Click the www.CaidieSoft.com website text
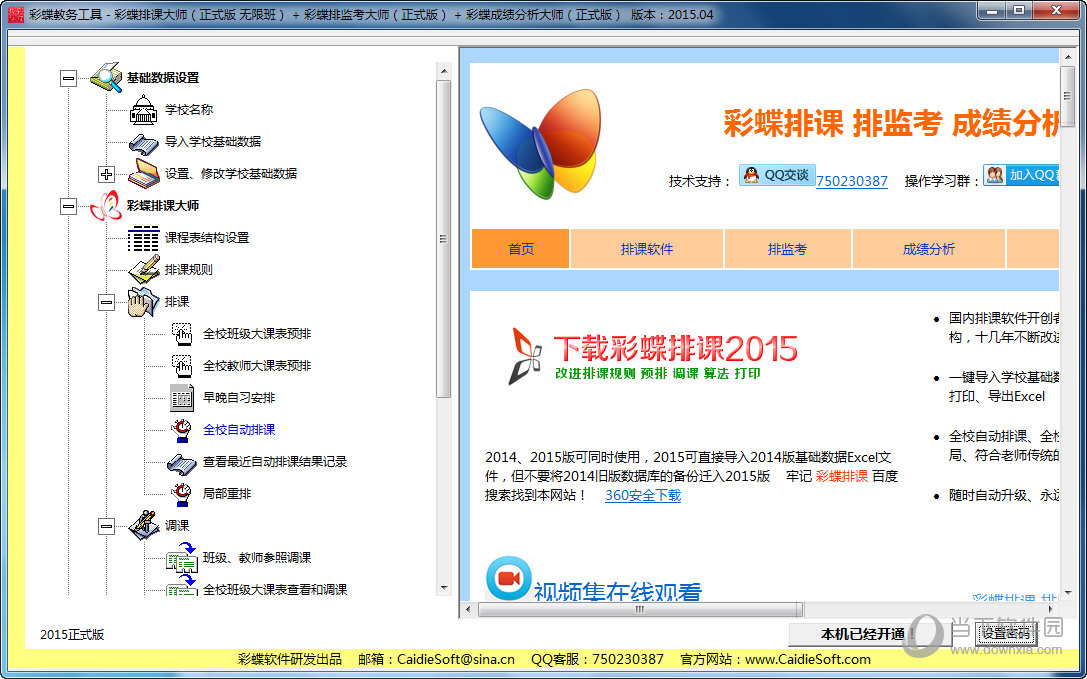 point(808,660)
